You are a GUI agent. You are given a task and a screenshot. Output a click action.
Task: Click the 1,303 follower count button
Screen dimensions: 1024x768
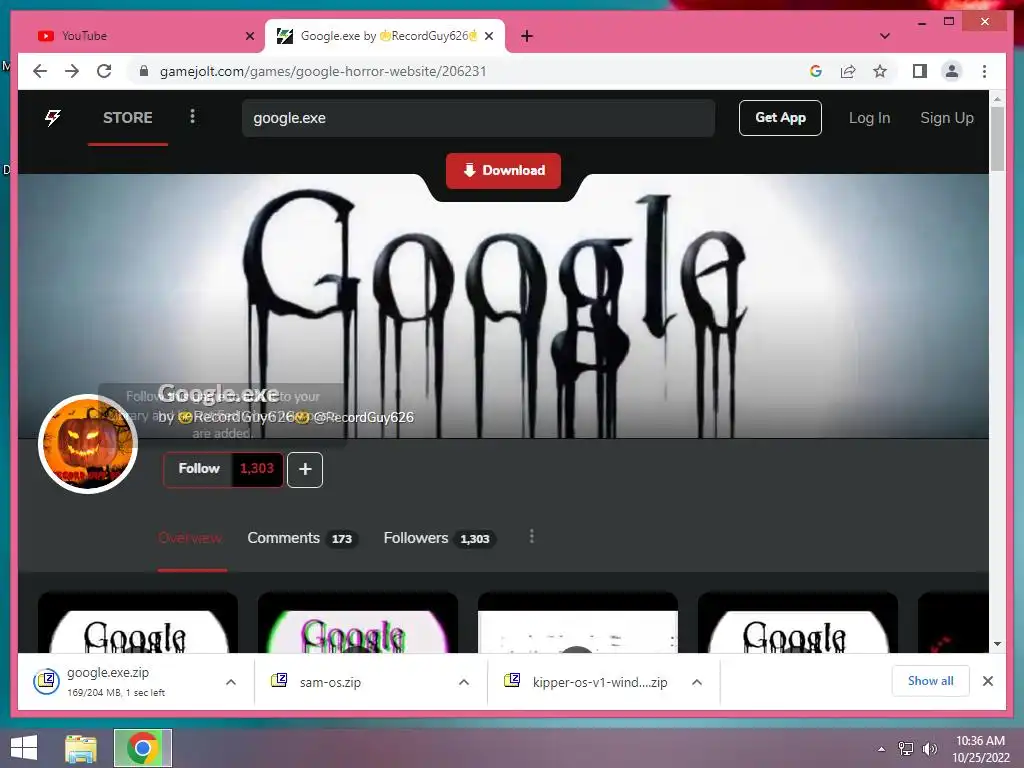click(x=257, y=469)
